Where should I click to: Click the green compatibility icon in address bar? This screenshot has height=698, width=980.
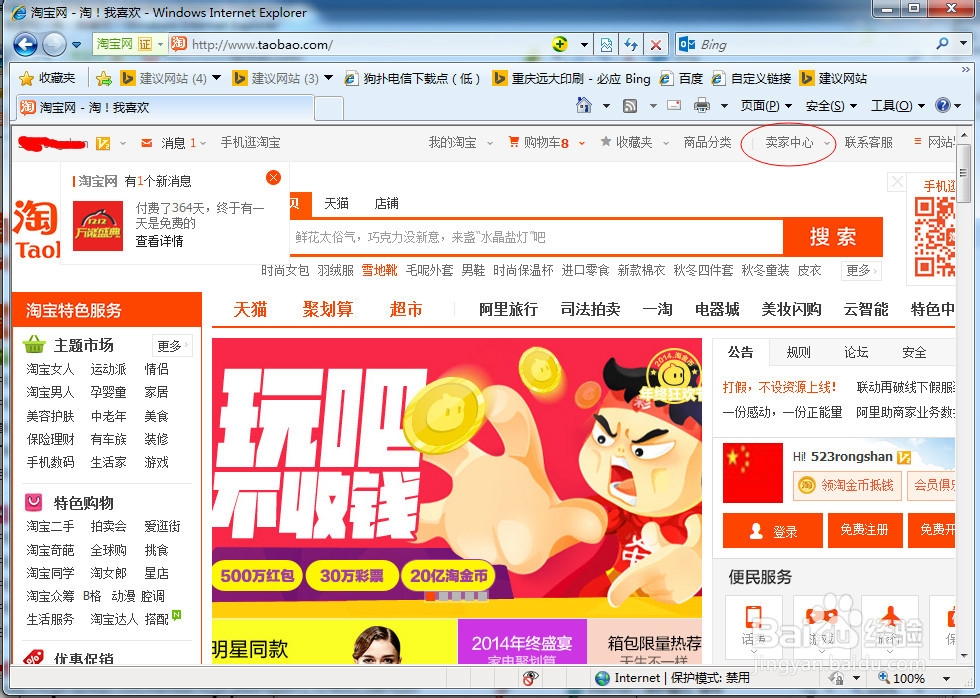560,44
